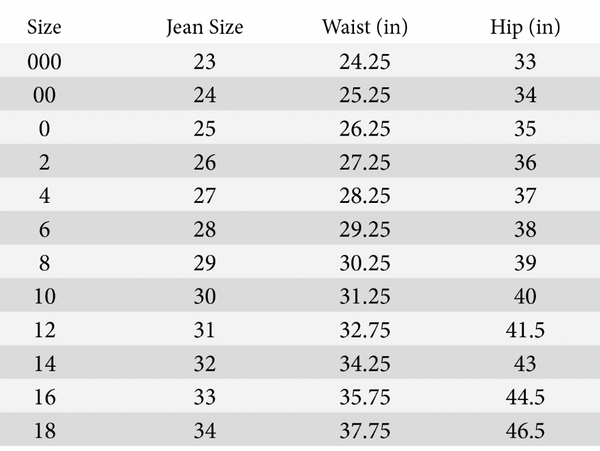Click the Jean Size column header
The height and width of the screenshot is (451, 600).
204,27
